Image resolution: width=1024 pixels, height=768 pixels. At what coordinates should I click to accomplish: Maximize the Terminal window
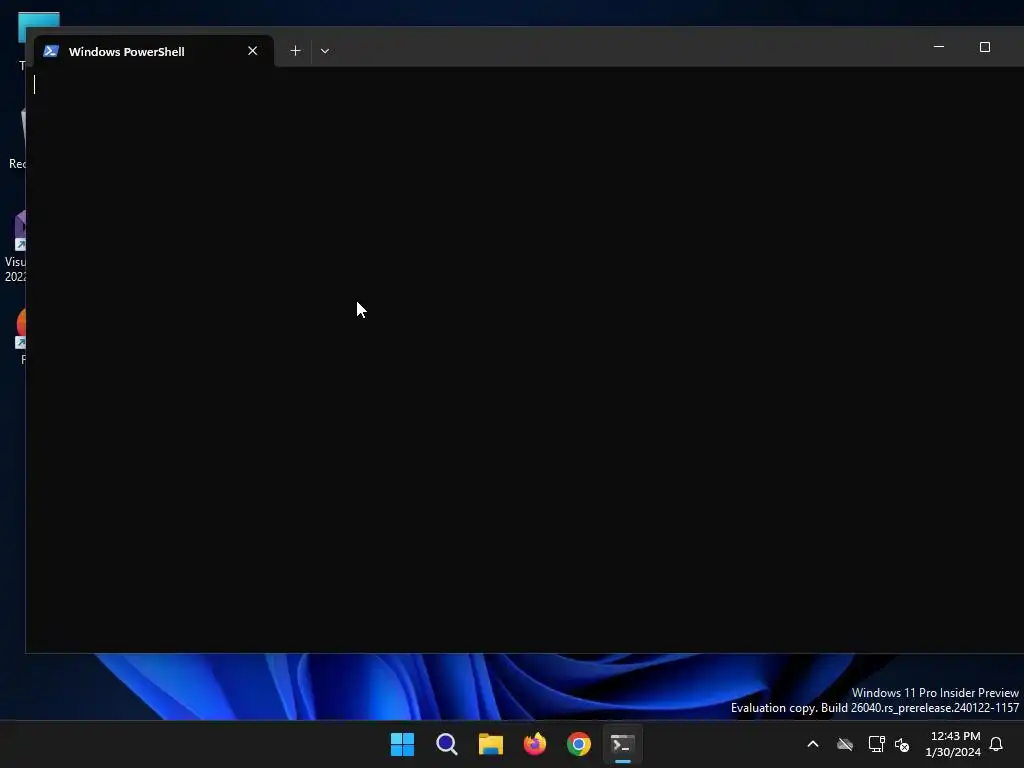point(985,47)
